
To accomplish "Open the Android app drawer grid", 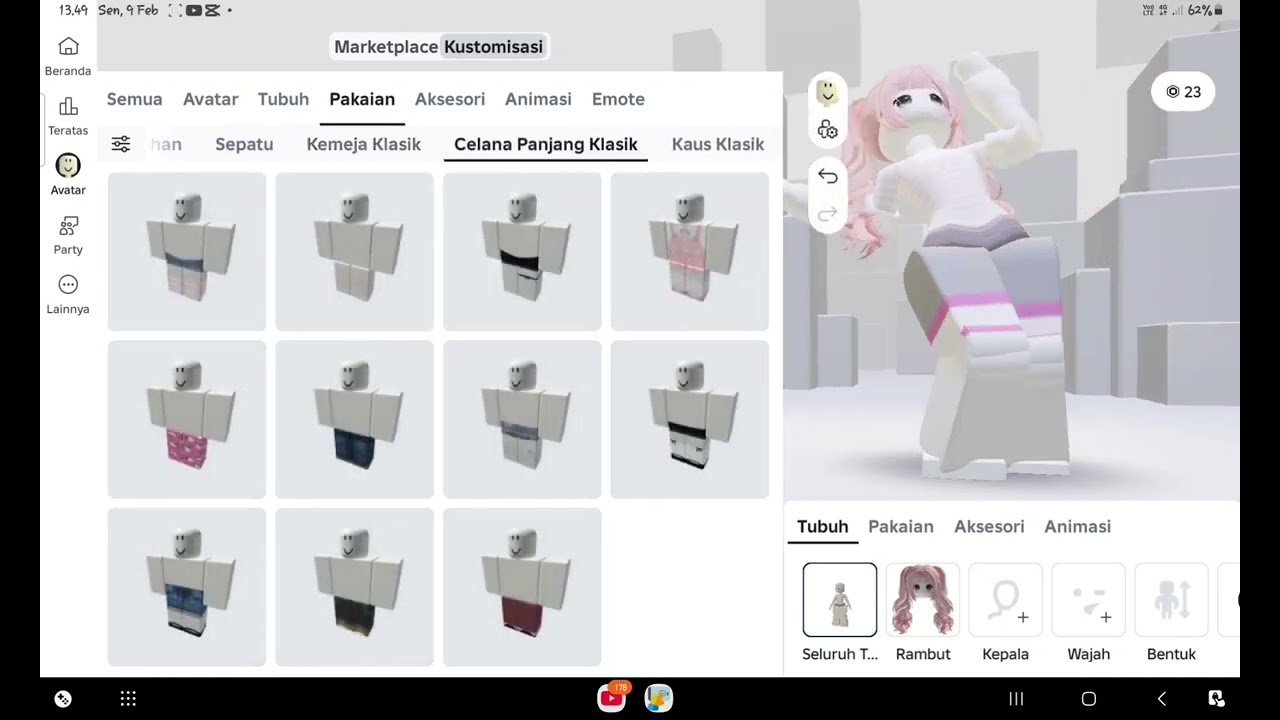I will (x=128, y=699).
